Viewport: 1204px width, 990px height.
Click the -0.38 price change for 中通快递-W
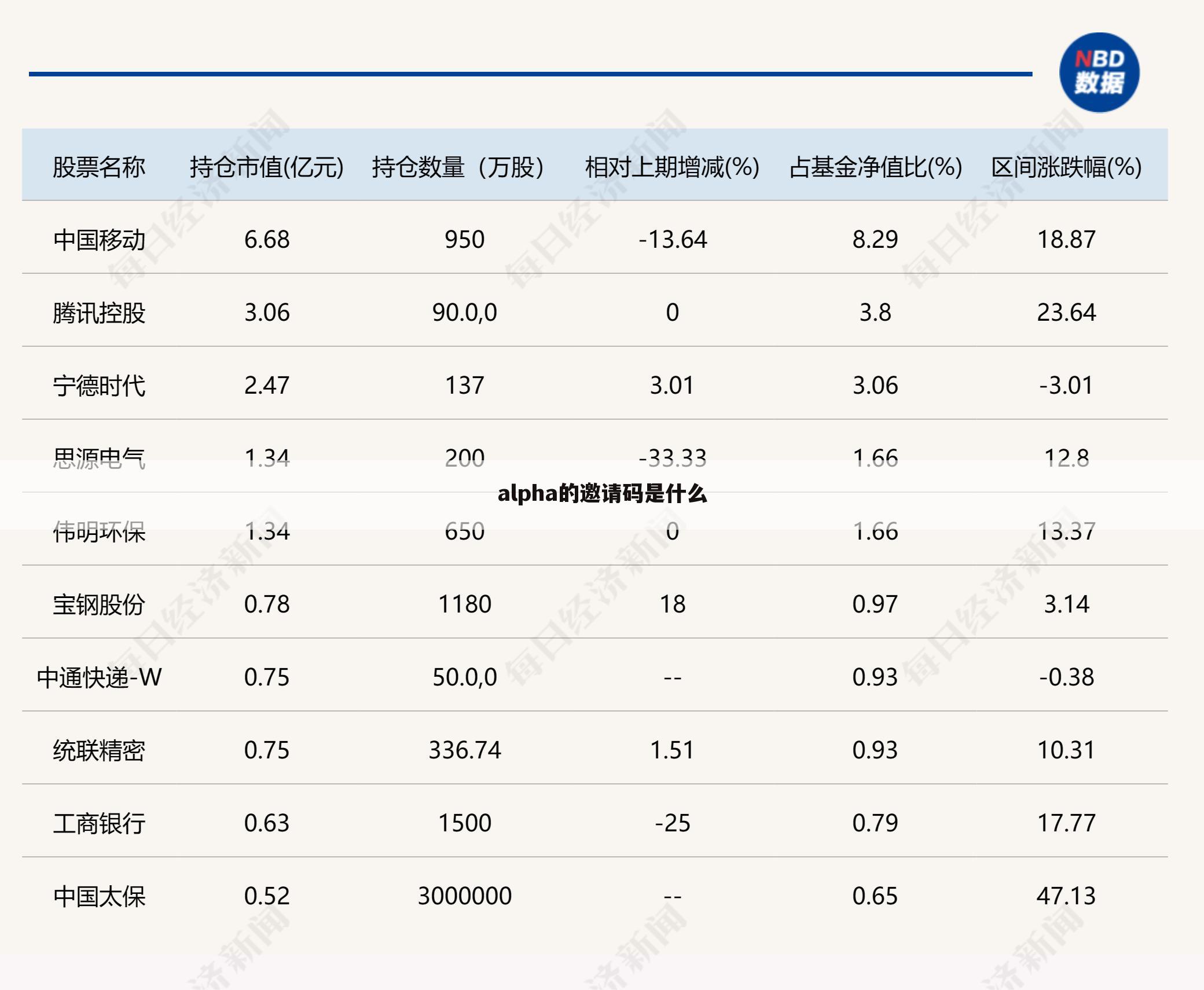point(1066,677)
